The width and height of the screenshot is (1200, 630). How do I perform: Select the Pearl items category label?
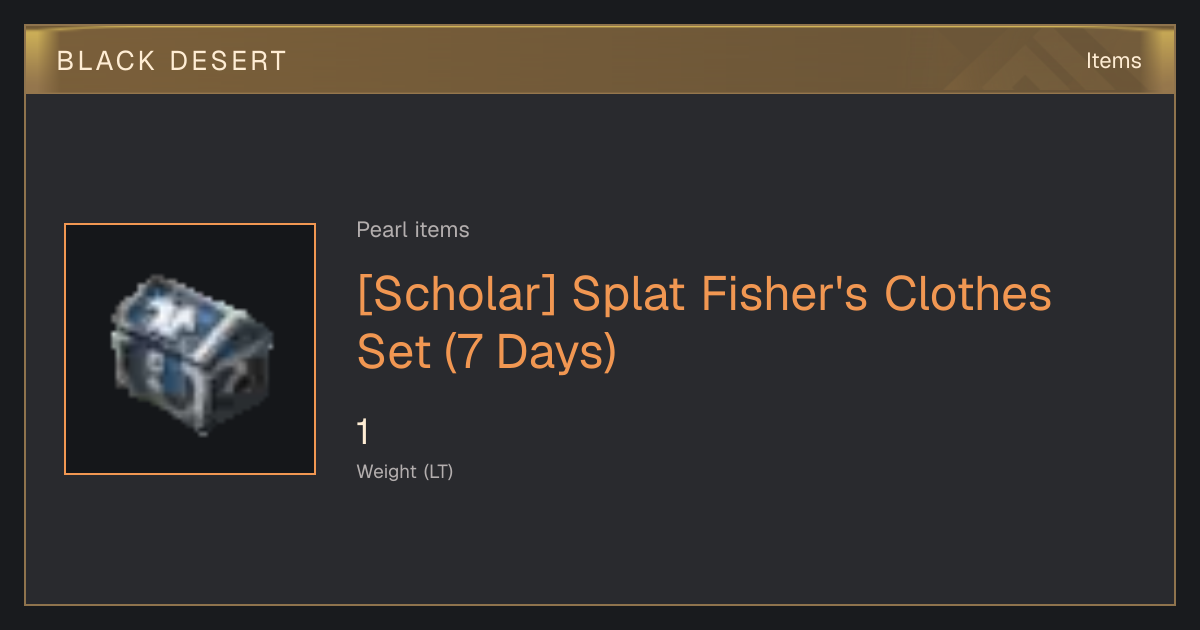(x=413, y=230)
